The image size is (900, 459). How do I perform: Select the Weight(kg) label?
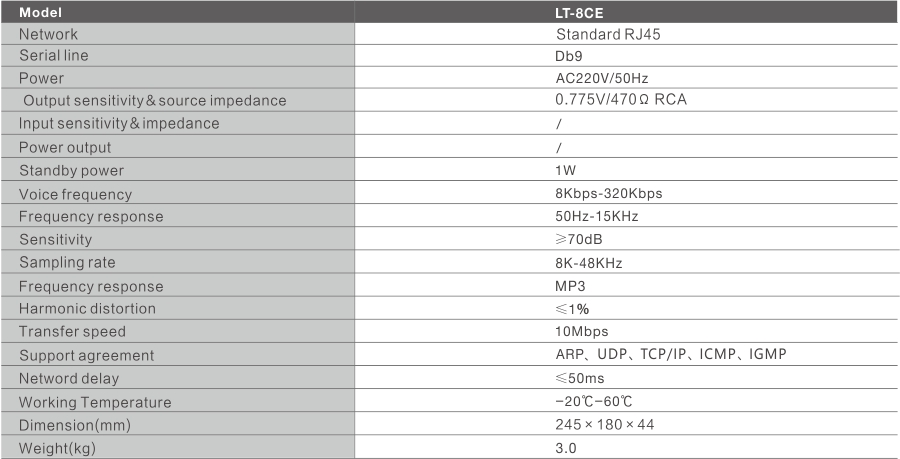coord(57,449)
